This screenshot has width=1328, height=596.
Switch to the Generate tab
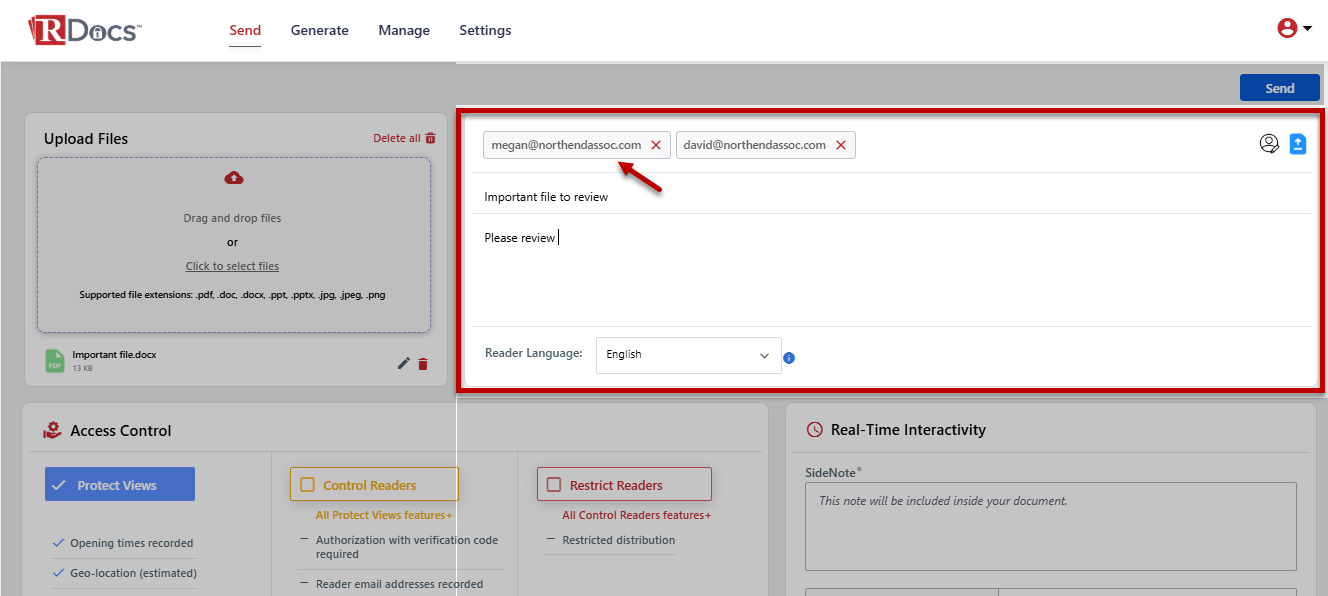point(320,30)
